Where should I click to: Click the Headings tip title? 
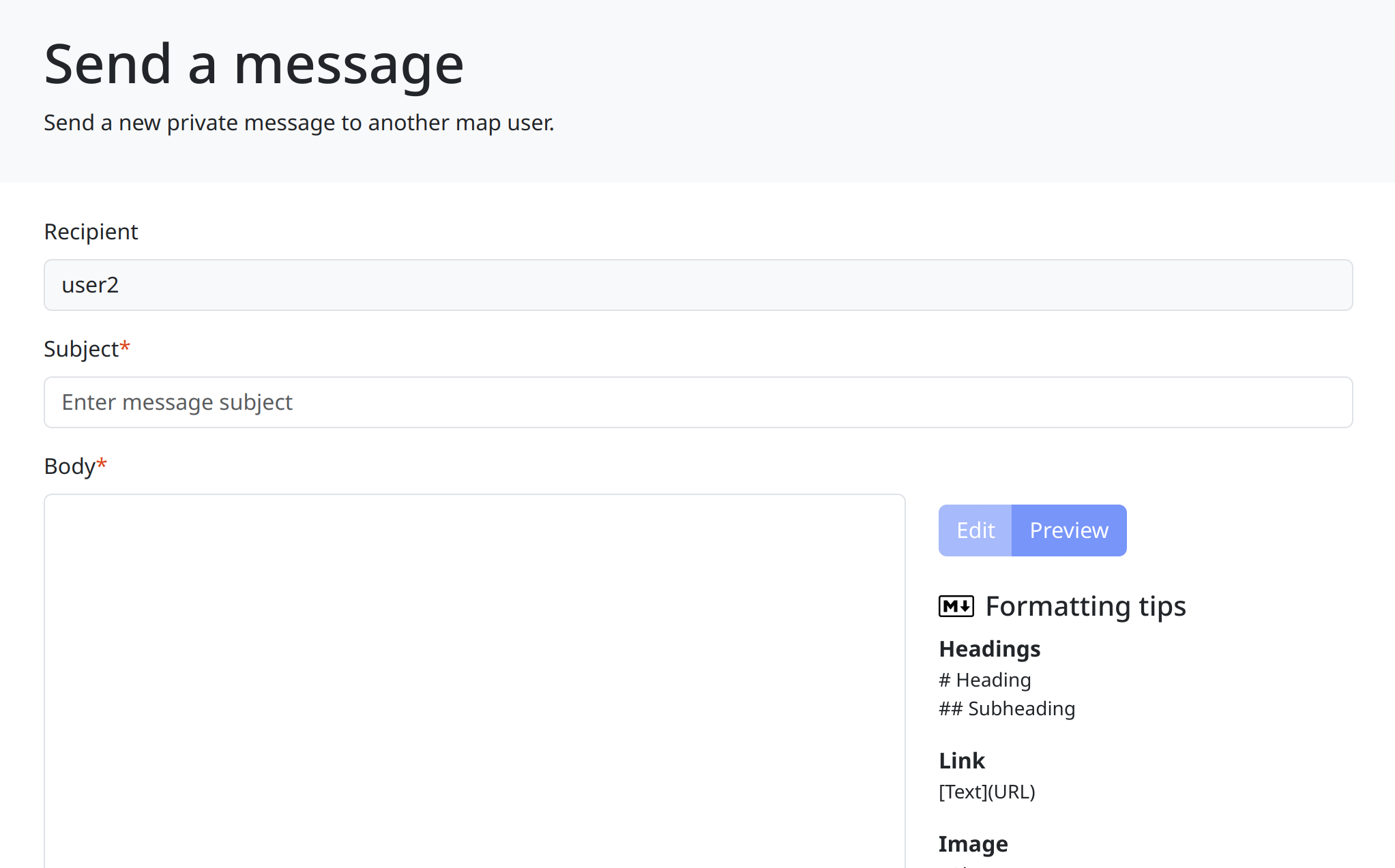pos(989,649)
